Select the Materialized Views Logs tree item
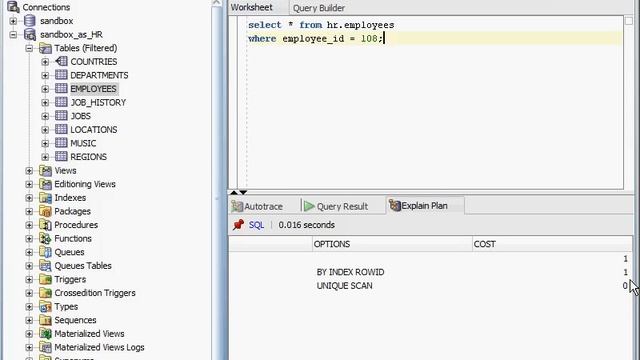This screenshot has width=640, height=360. [99, 347]
